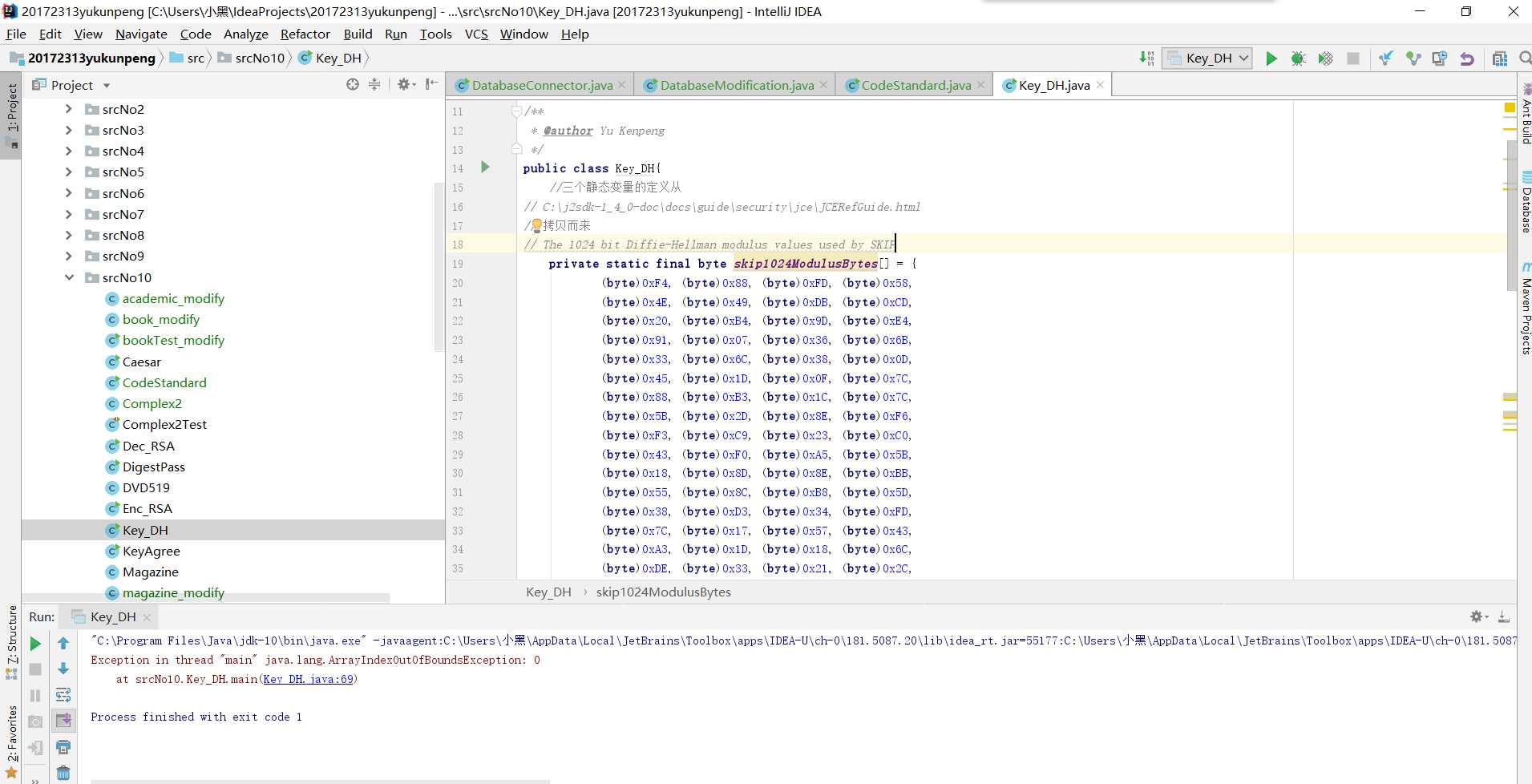Toggle the 2: Favorites tool window

point(11,741)
